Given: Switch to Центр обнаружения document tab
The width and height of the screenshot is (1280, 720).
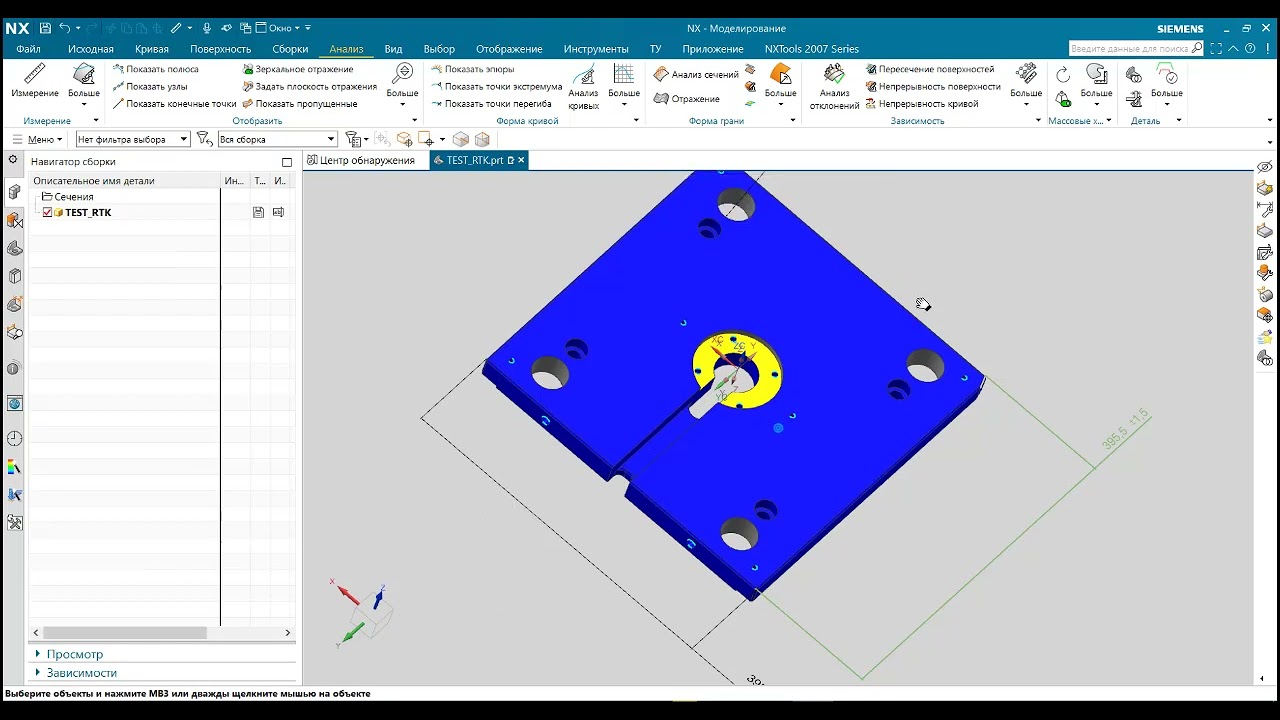Looking at the screenshot, I should coord(361,160).
